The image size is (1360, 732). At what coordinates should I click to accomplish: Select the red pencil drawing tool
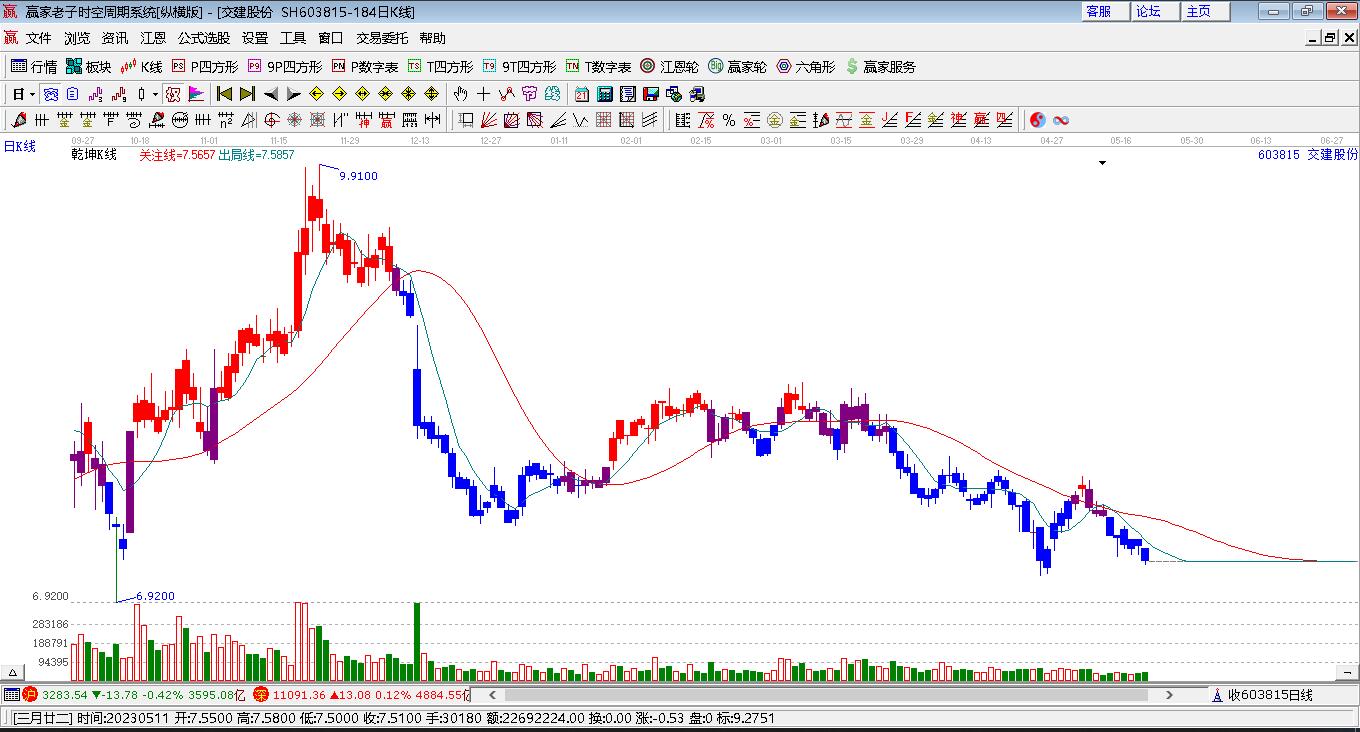18,120
